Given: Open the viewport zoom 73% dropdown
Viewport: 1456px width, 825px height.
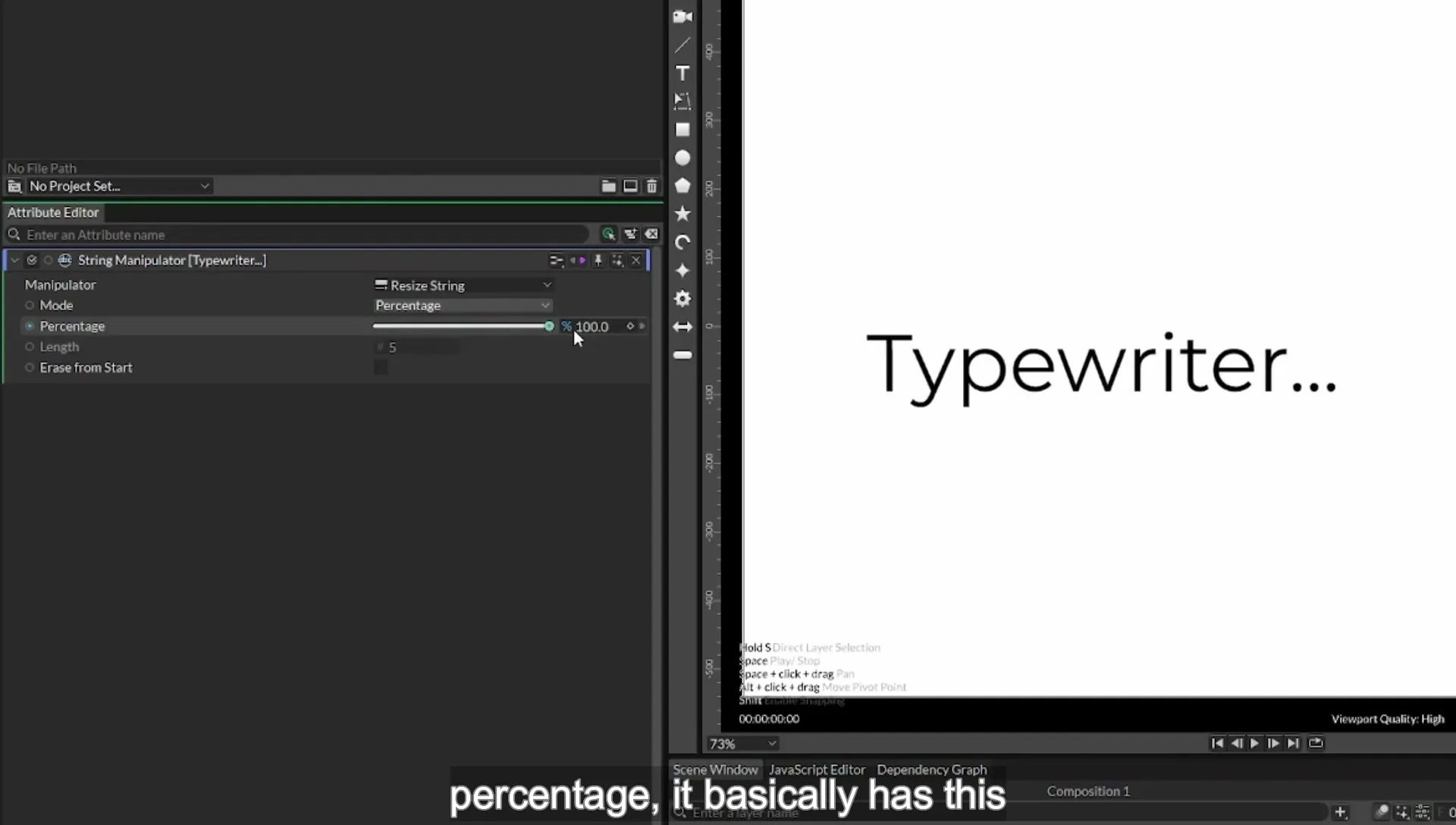Looking at the screenshot, I should 742,744.
